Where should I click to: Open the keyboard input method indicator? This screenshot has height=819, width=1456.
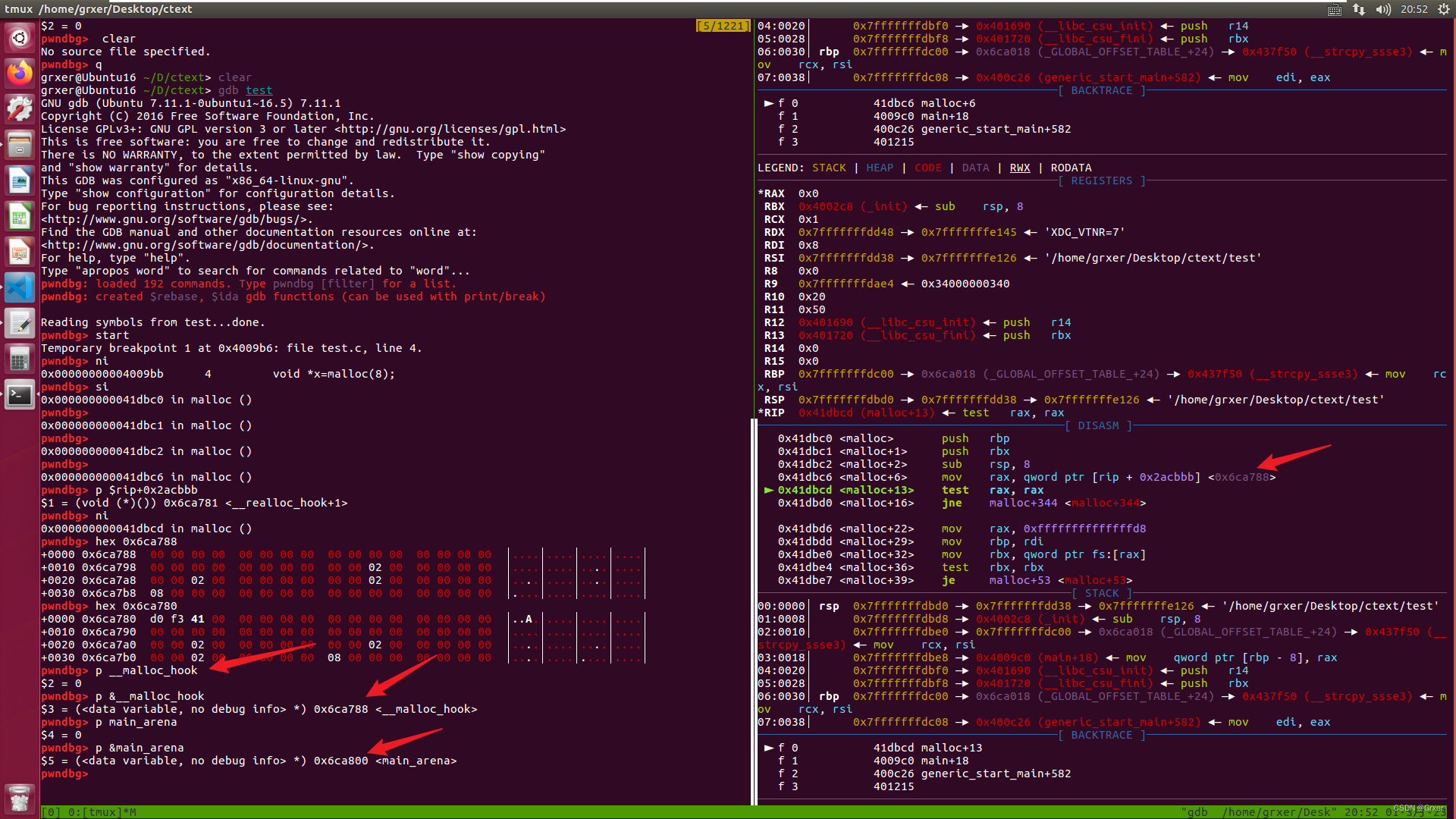click(x=1335, y=9)
